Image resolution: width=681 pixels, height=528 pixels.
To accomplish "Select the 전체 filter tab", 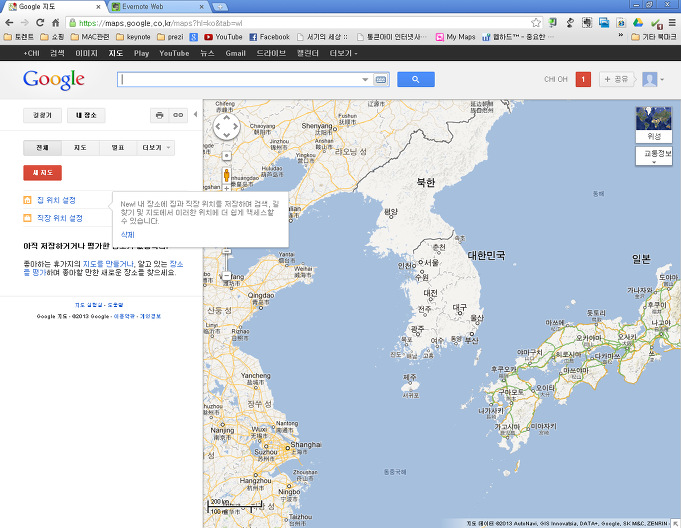I will coord(42,148).
